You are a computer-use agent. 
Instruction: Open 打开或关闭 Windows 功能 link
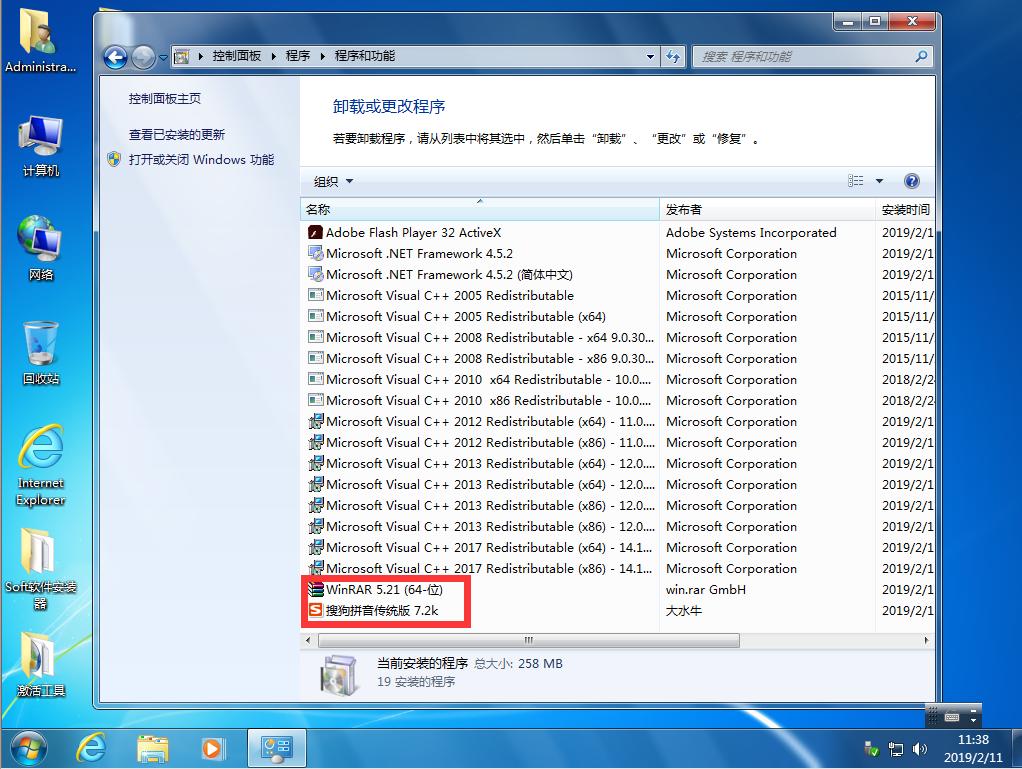tap(201, 160)
